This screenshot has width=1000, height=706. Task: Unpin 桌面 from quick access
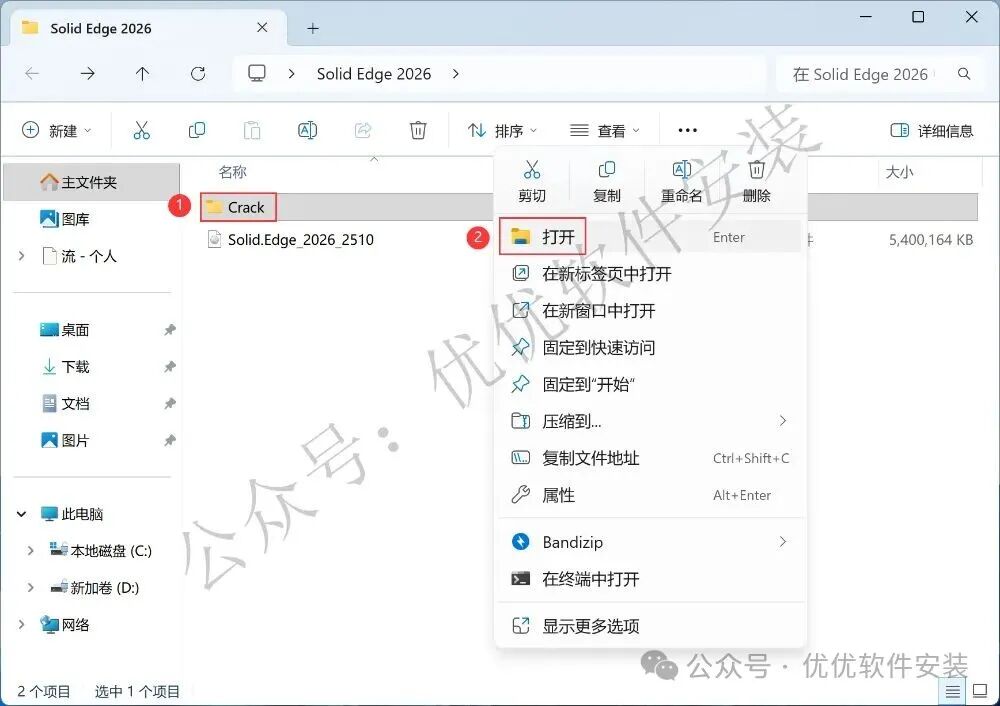click(x=170, y=330)
